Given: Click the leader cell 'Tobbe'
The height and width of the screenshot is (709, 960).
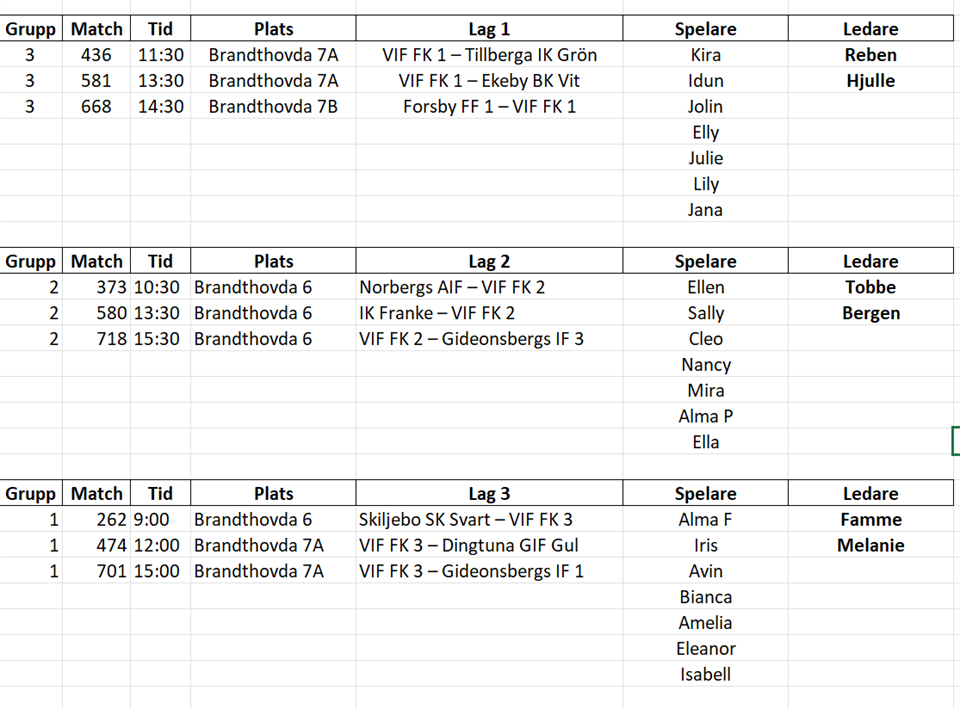Looking at the screenshot, I should pyautogui.click(x=870, y=287).
